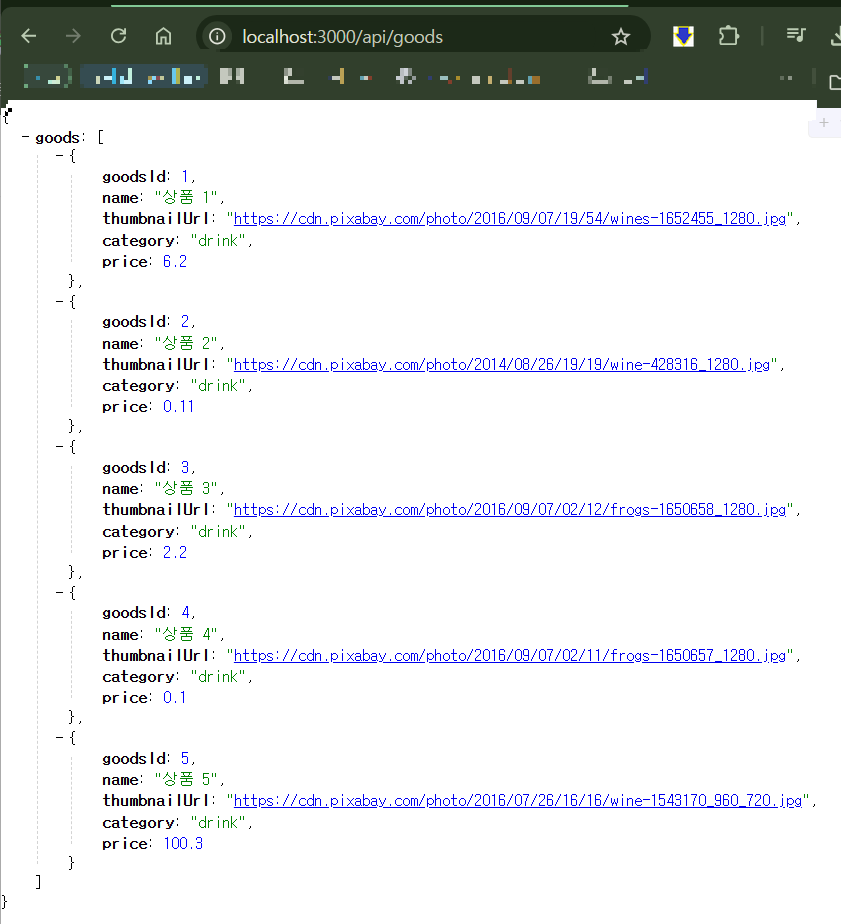Open the blue arrow download extension
The image size is (841, 924).
[x=683, y=37]
